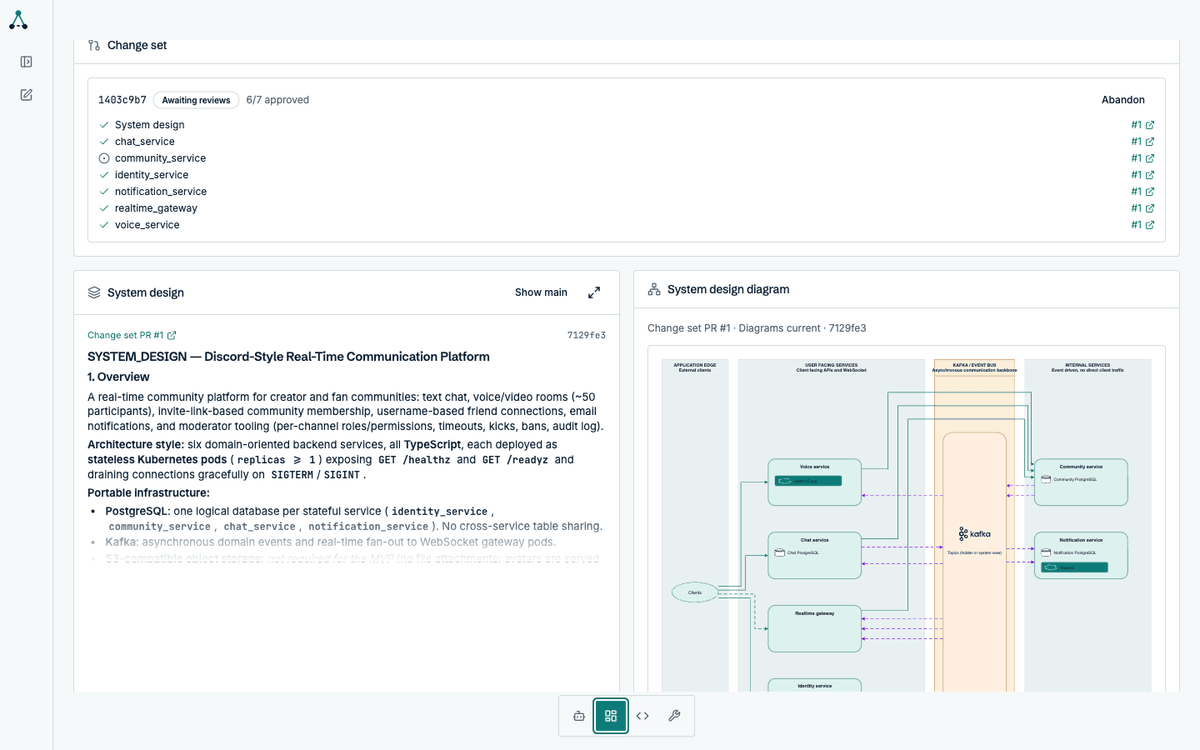The image size is (1200, 750).
Task: Select the identity_service row
Action: [626, 175]
